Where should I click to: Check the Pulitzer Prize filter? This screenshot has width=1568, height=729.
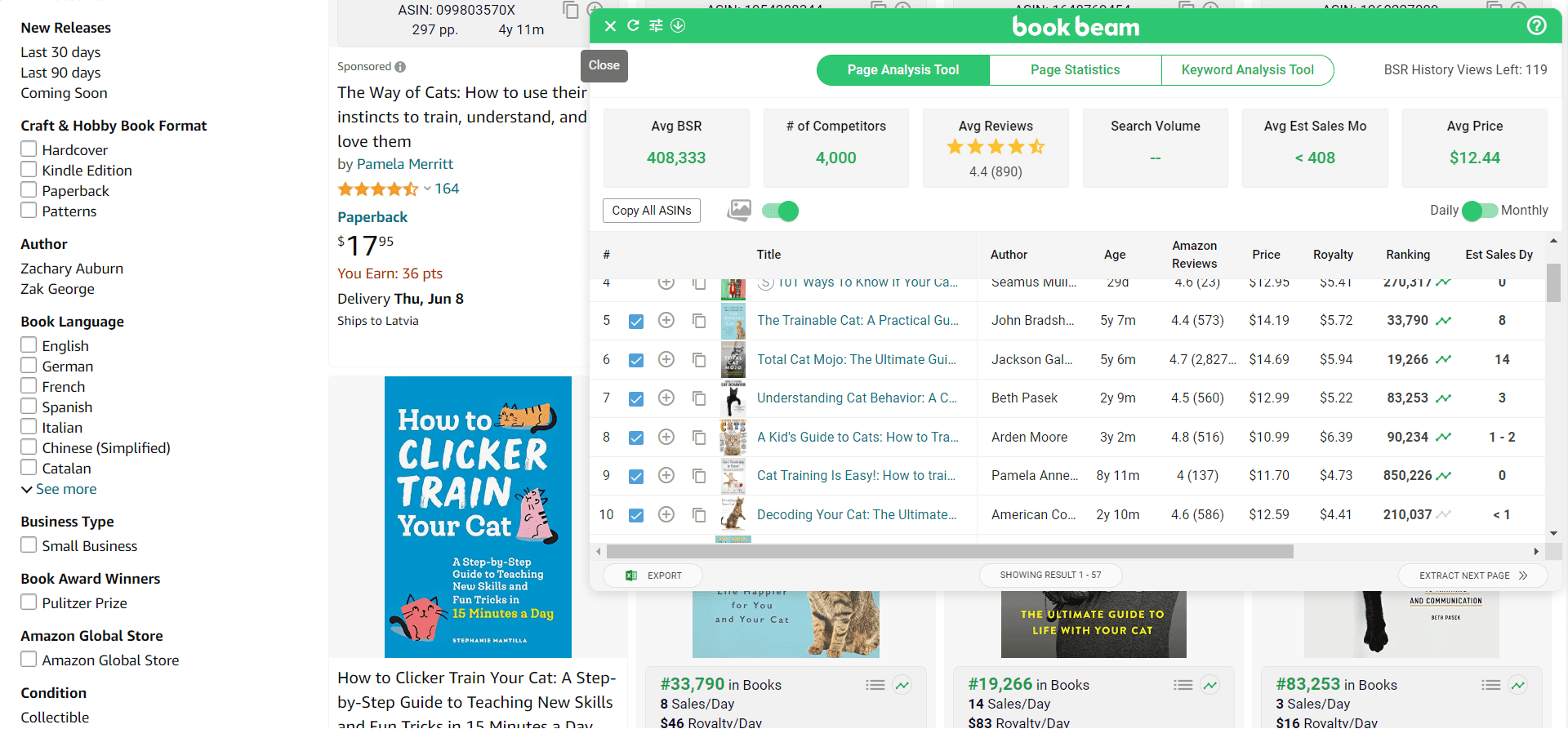29,602
